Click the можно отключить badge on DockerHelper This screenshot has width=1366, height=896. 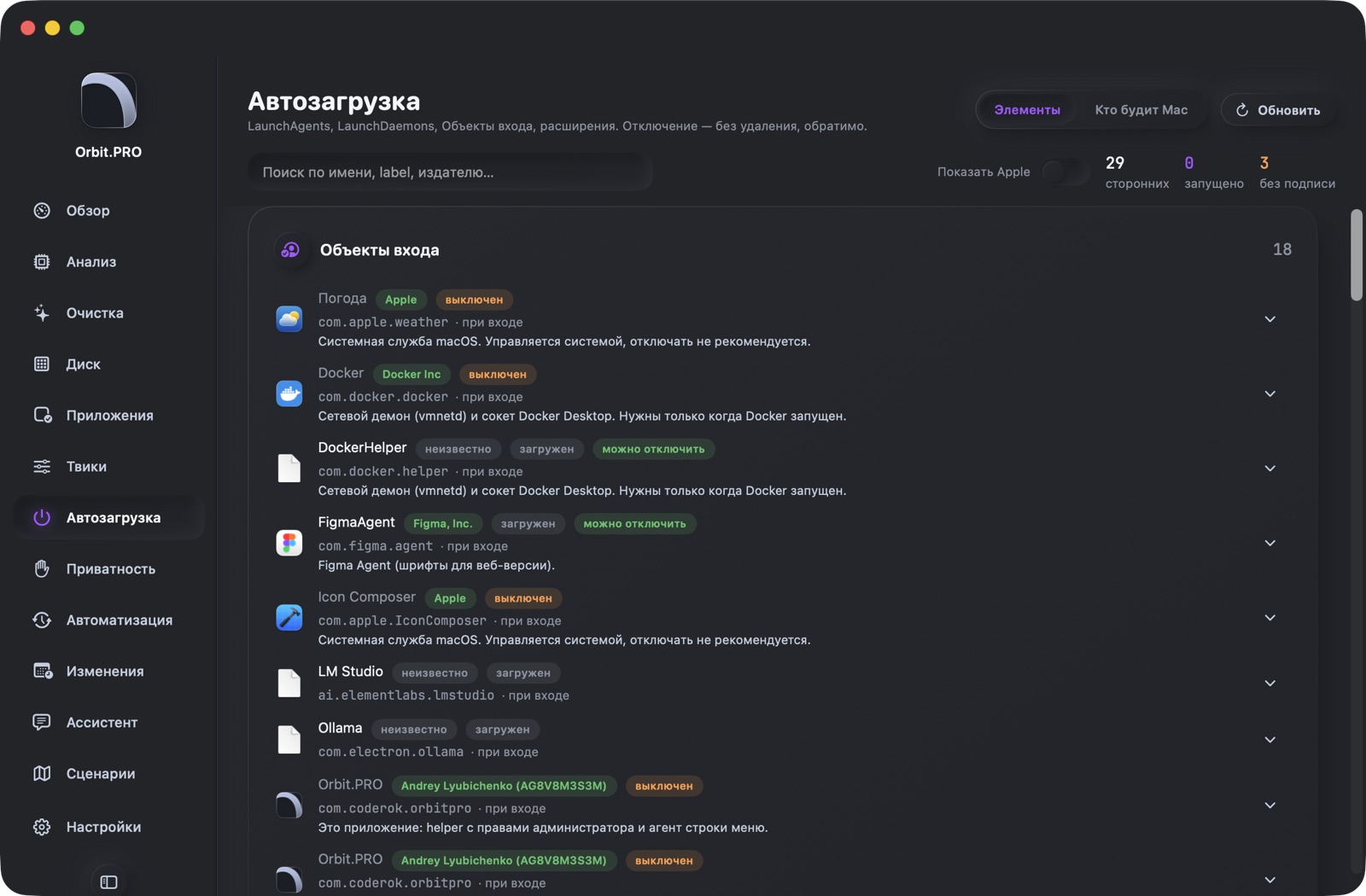click(x=653, y=450)
